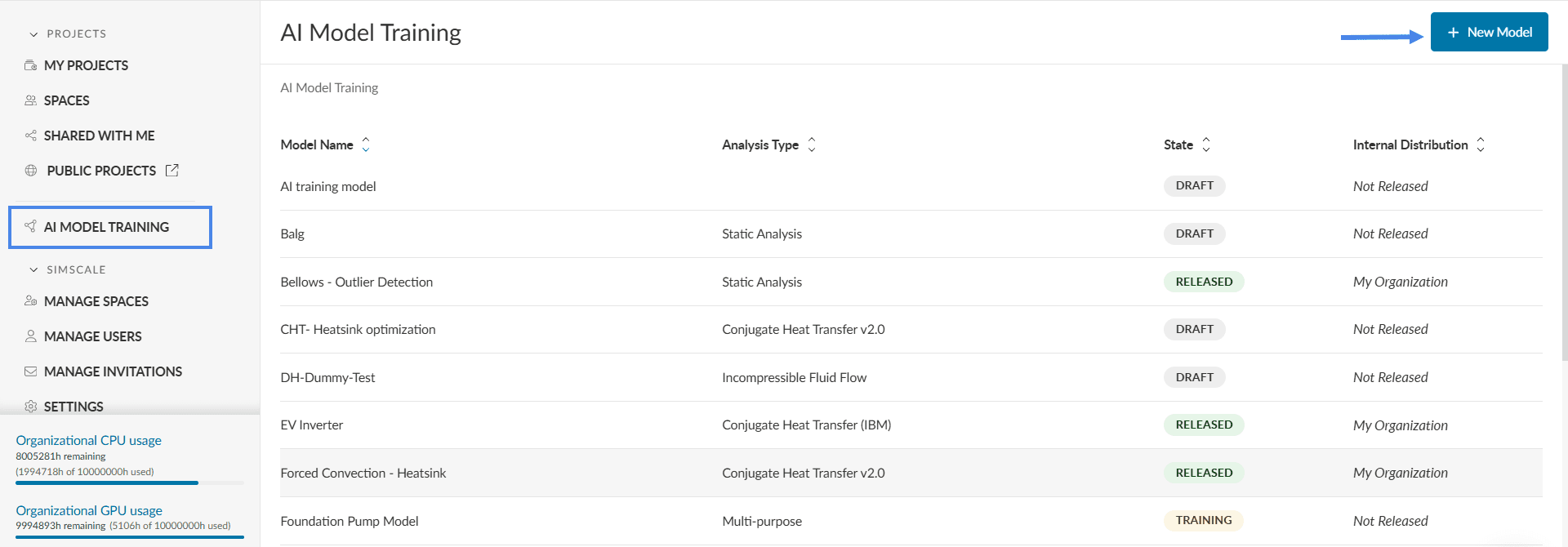Open the Bellows - Outlier Detection model row
The image size is (1568, 547).
coord(356,282)
